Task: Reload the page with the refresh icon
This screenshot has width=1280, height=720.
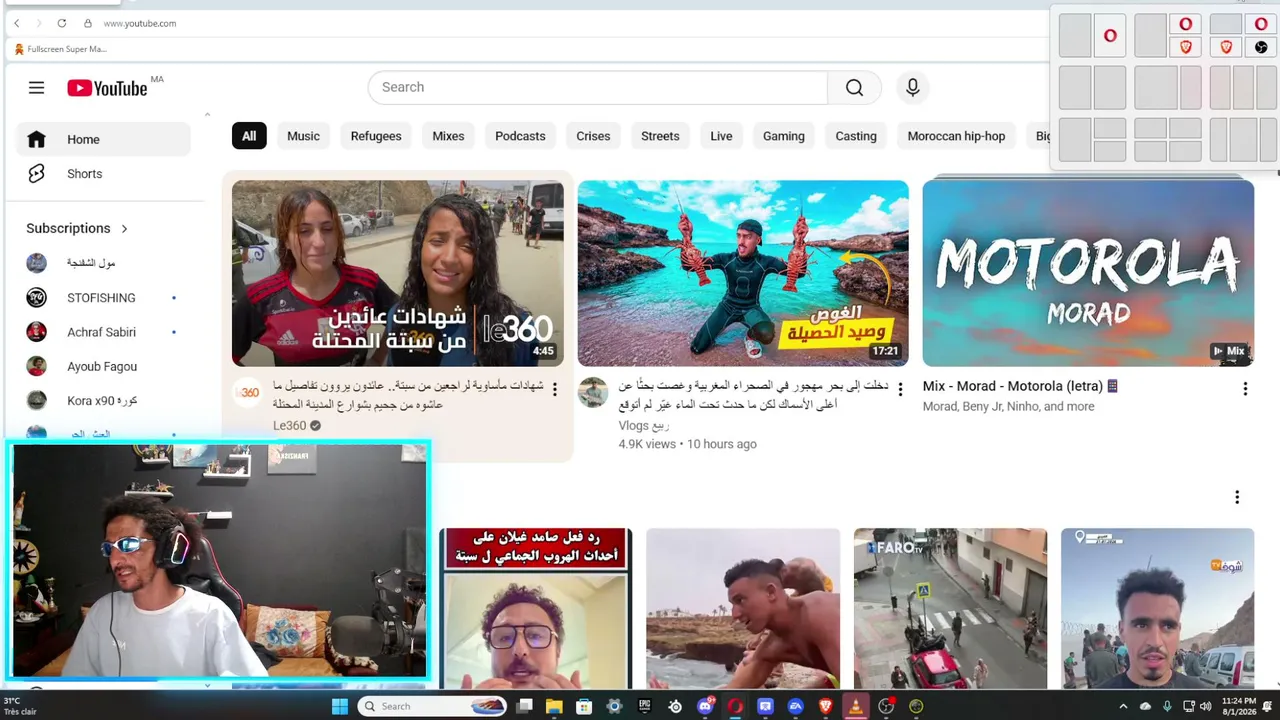Action: [x=62, y=23]
